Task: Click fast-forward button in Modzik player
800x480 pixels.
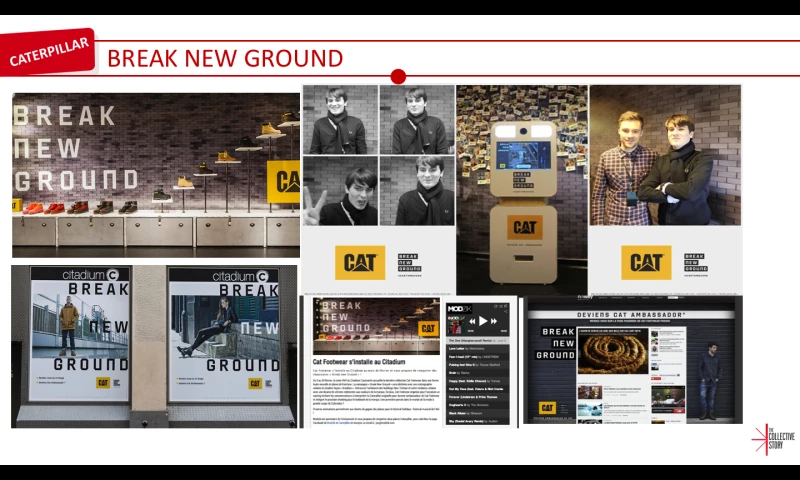Action: point(493,321)
